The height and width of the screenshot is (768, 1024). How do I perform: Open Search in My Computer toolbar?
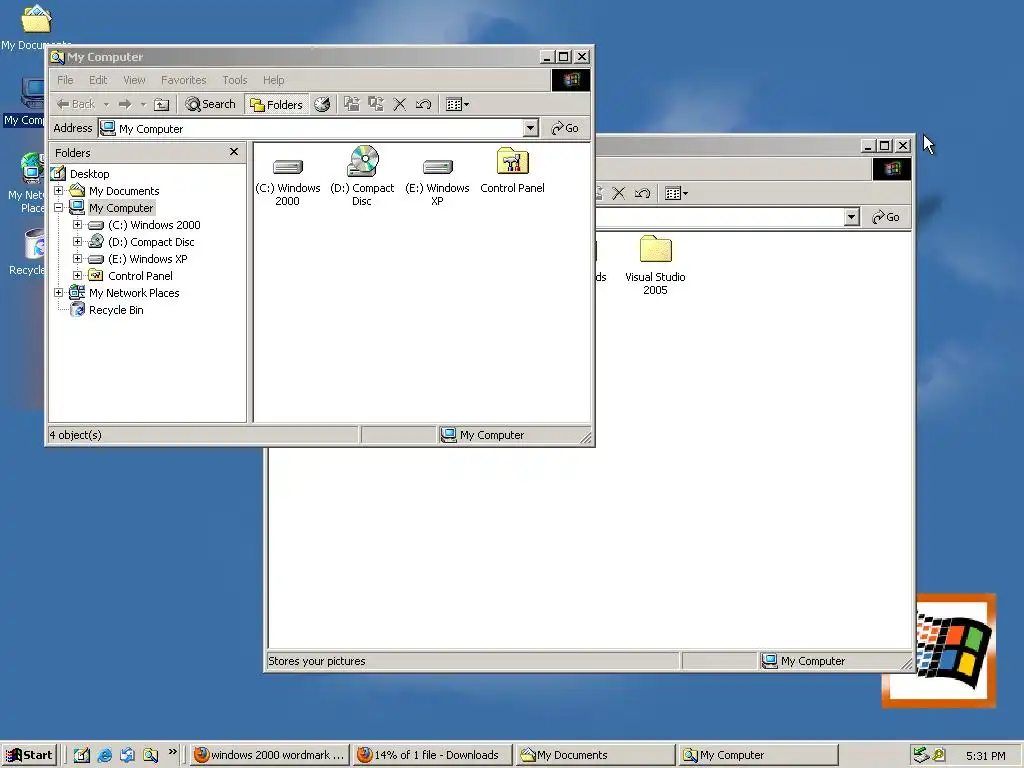(210, 104)
